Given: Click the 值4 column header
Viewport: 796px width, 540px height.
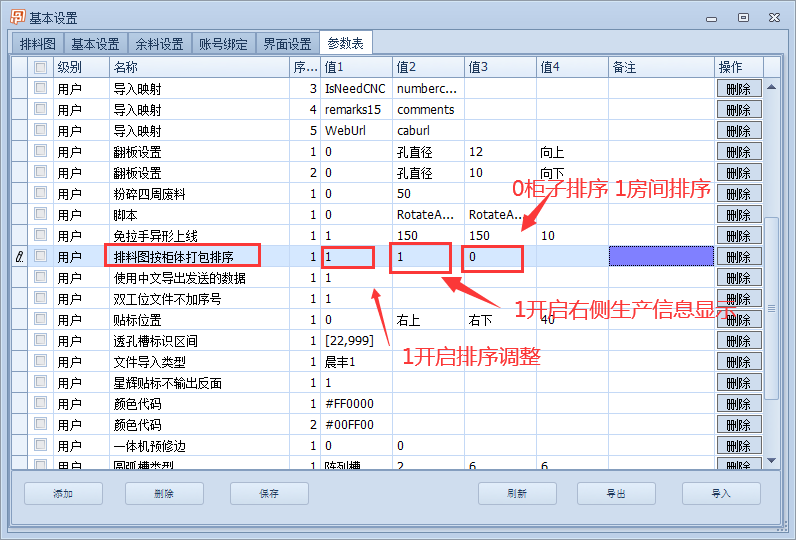Looking at the screenshot, I should (573, 67).
